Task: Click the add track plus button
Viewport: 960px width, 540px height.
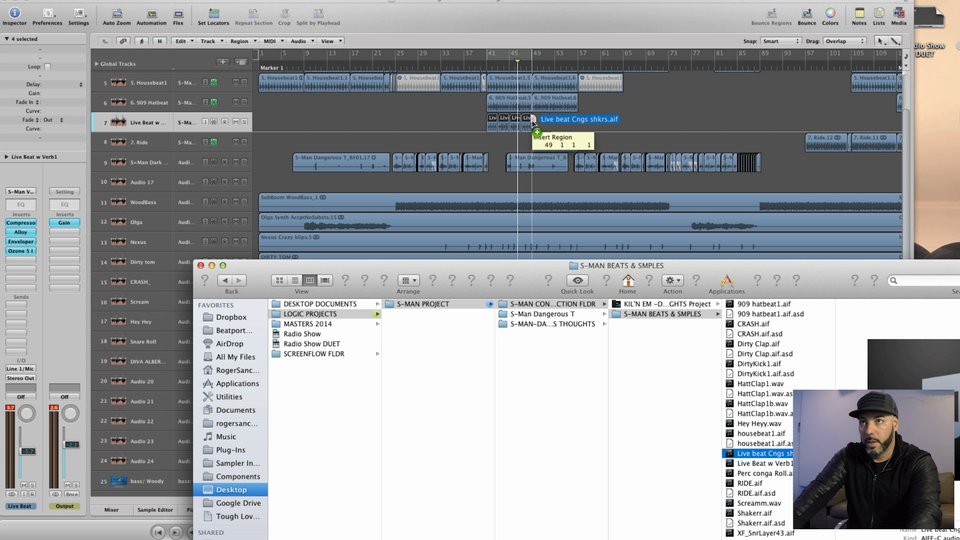Action: click(222, 62)
